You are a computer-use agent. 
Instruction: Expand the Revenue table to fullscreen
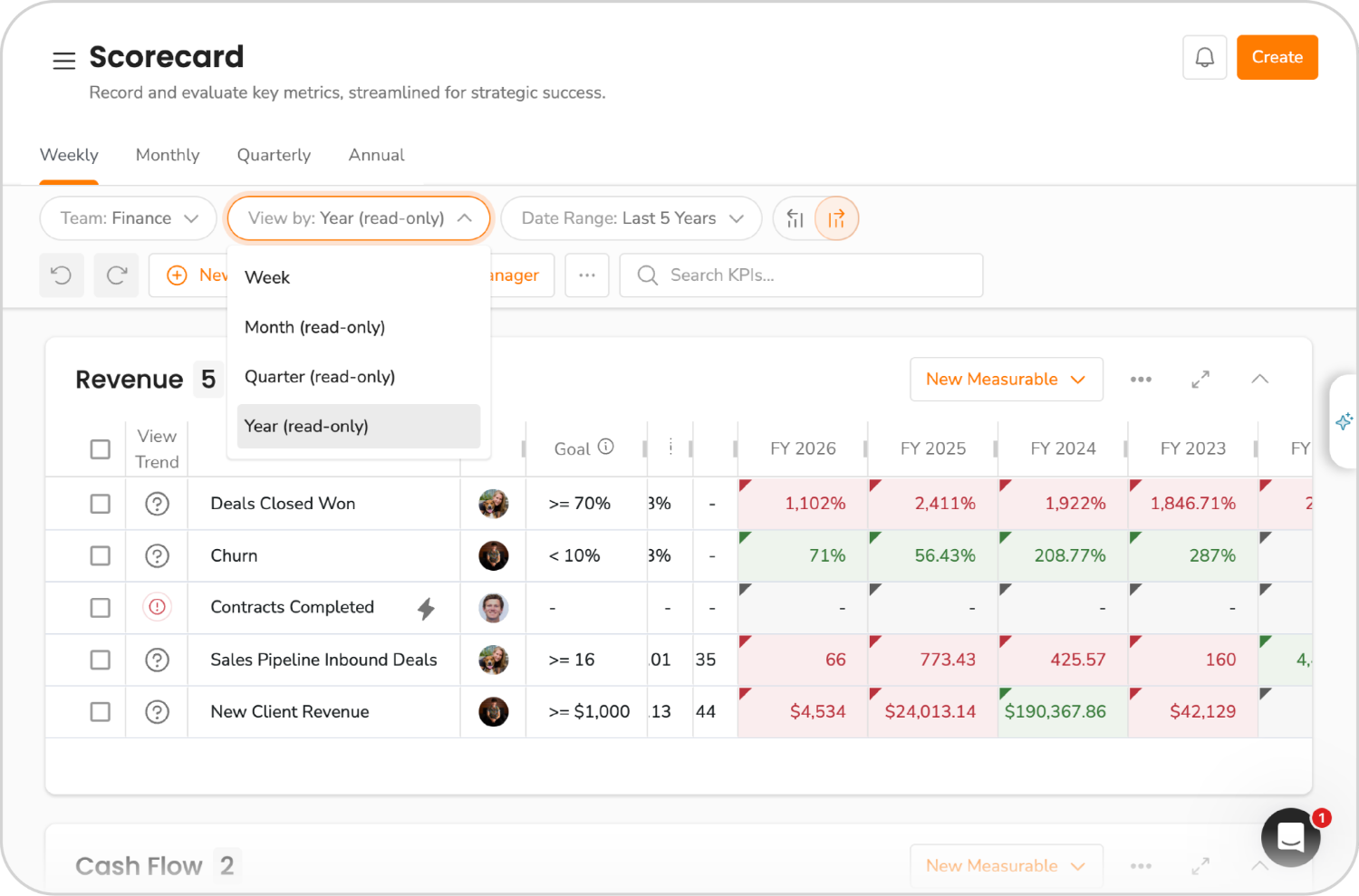tap(1200, 379)
